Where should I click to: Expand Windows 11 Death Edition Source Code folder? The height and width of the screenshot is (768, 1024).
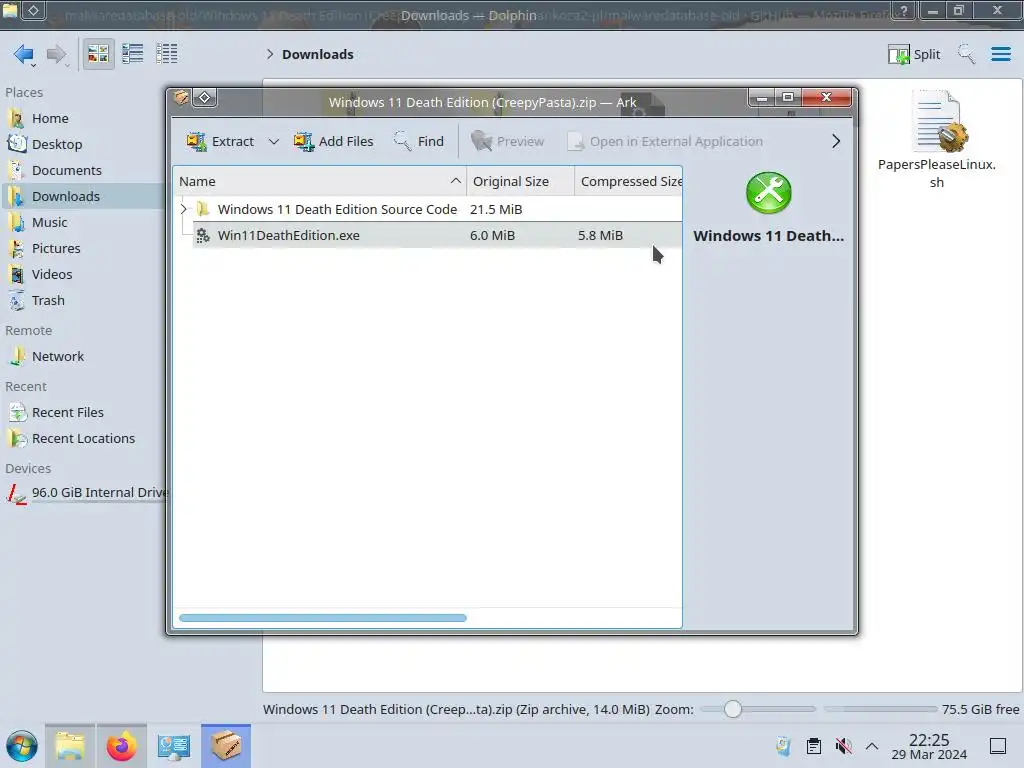coord(184,209)
